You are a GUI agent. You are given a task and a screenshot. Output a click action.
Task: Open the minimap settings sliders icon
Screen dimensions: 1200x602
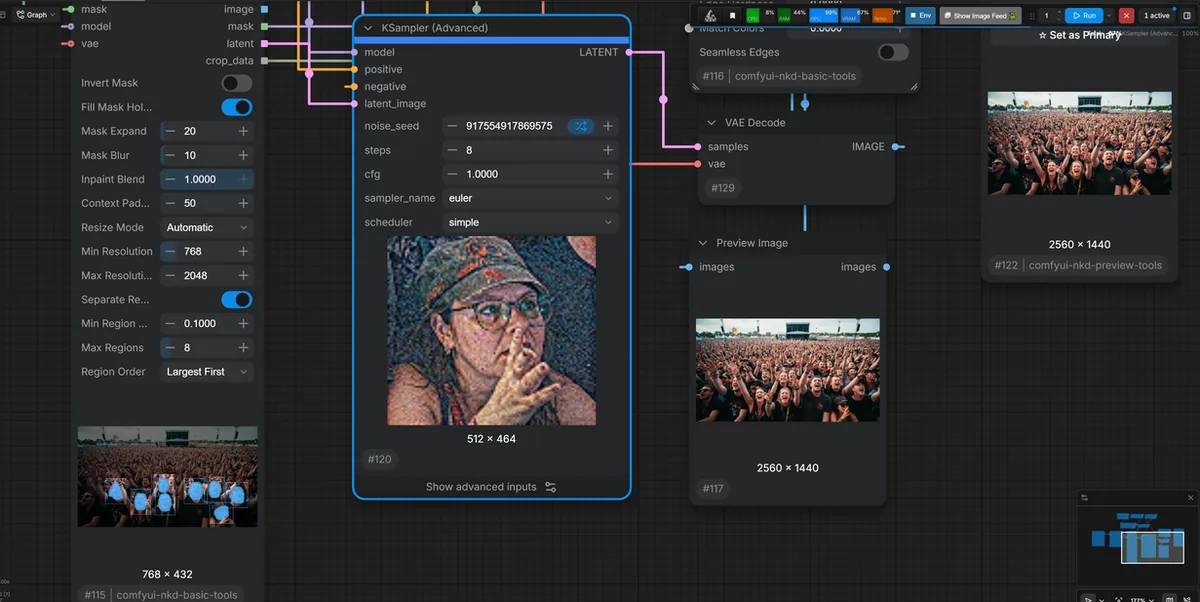click(1085, 497)
